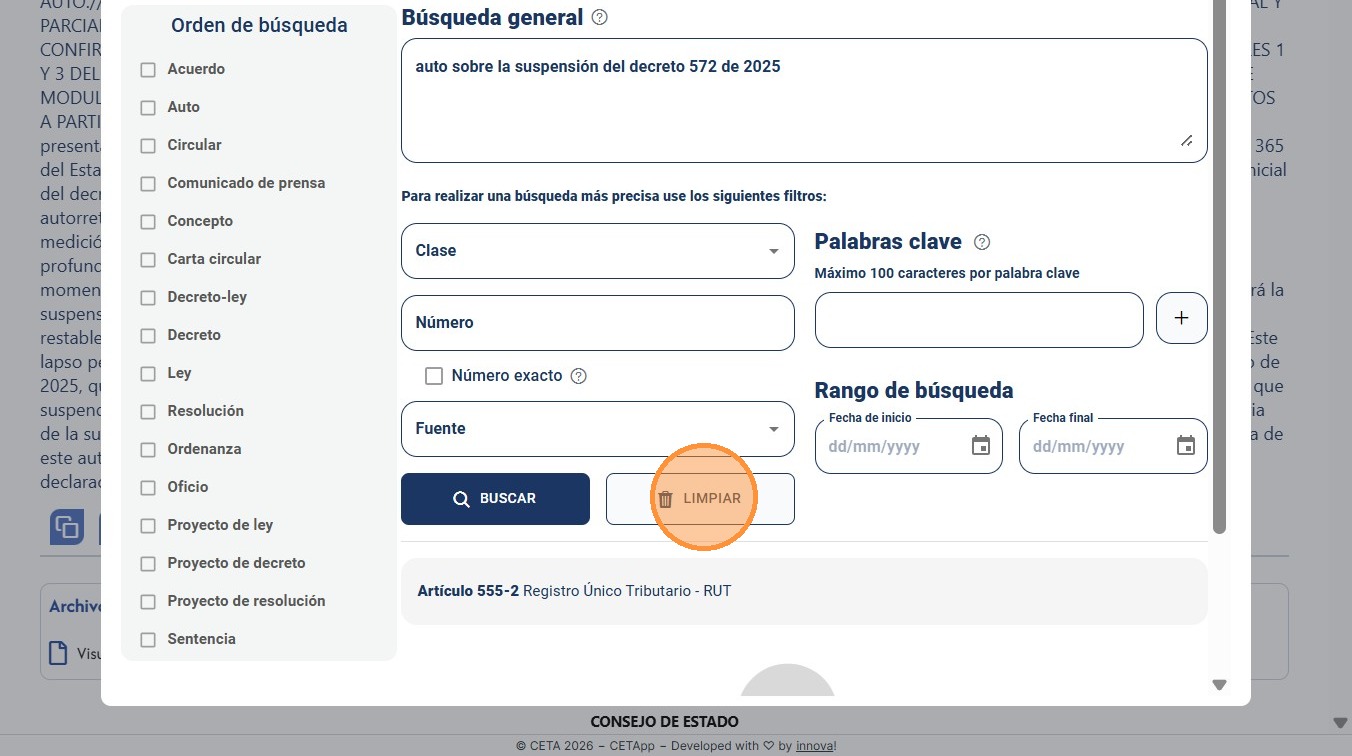Check the Concepto checkbox

coord(148,222)
